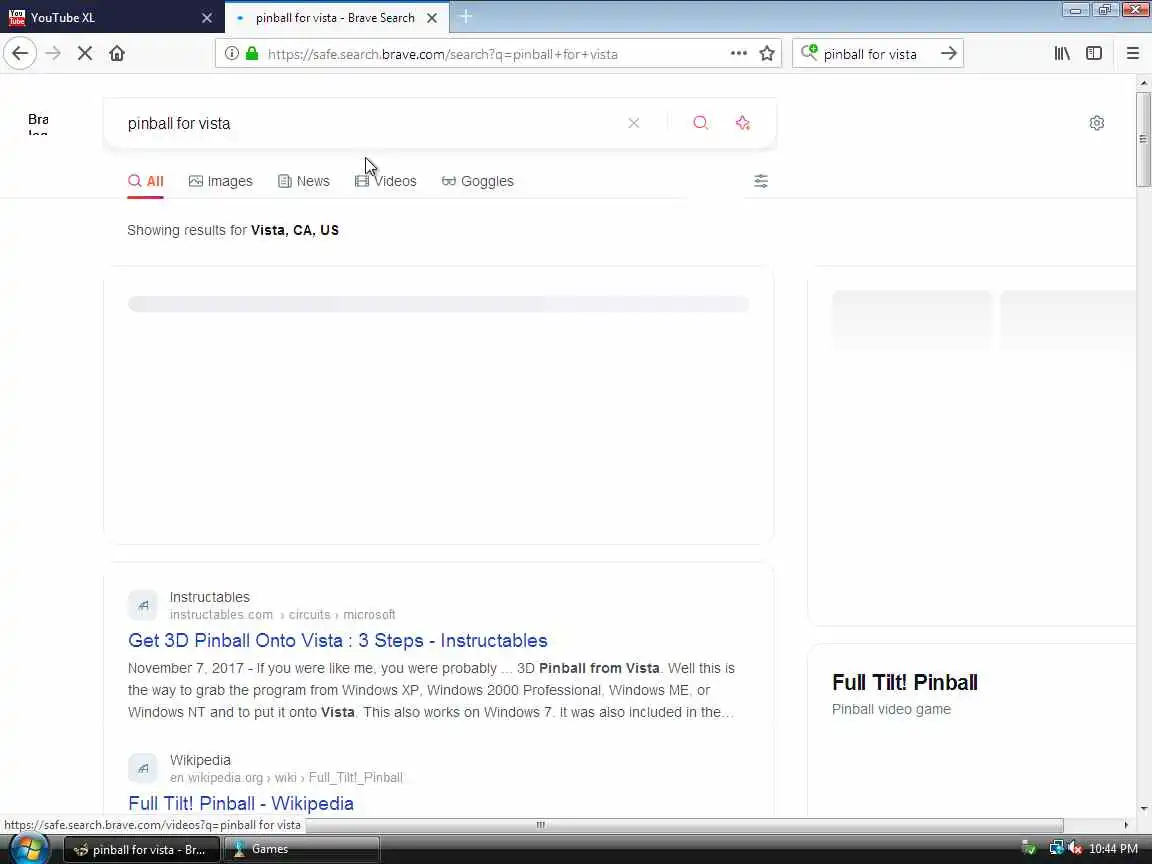Click instructables.com breadcrumb text
Screen dimensions: 1152x864
[x=221, y=615]
